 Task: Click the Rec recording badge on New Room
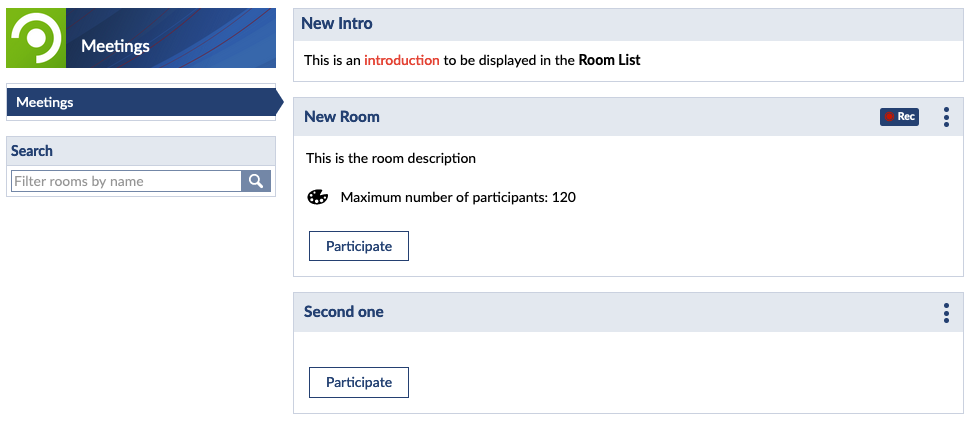899,117
